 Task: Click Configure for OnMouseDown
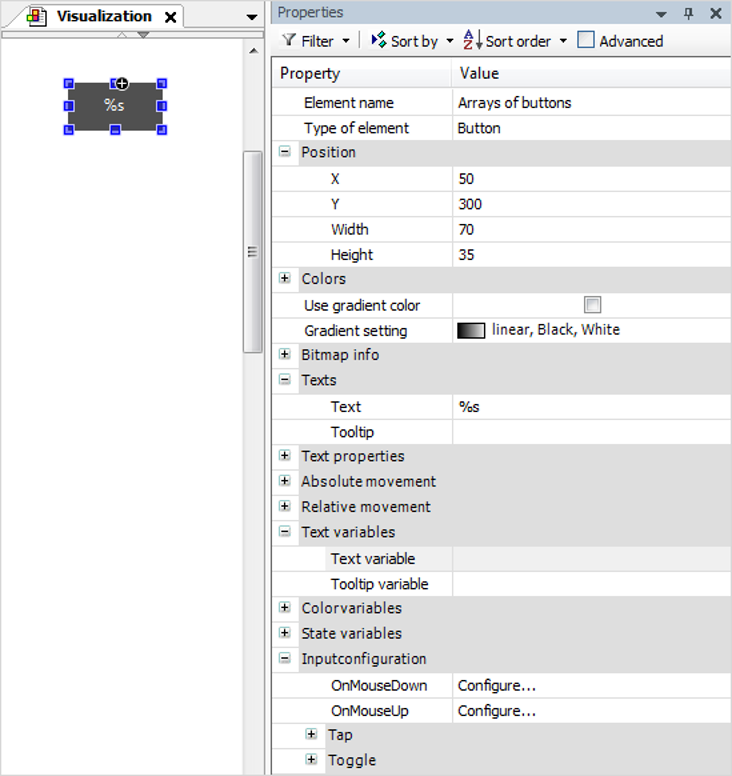(x=497, y=685)
